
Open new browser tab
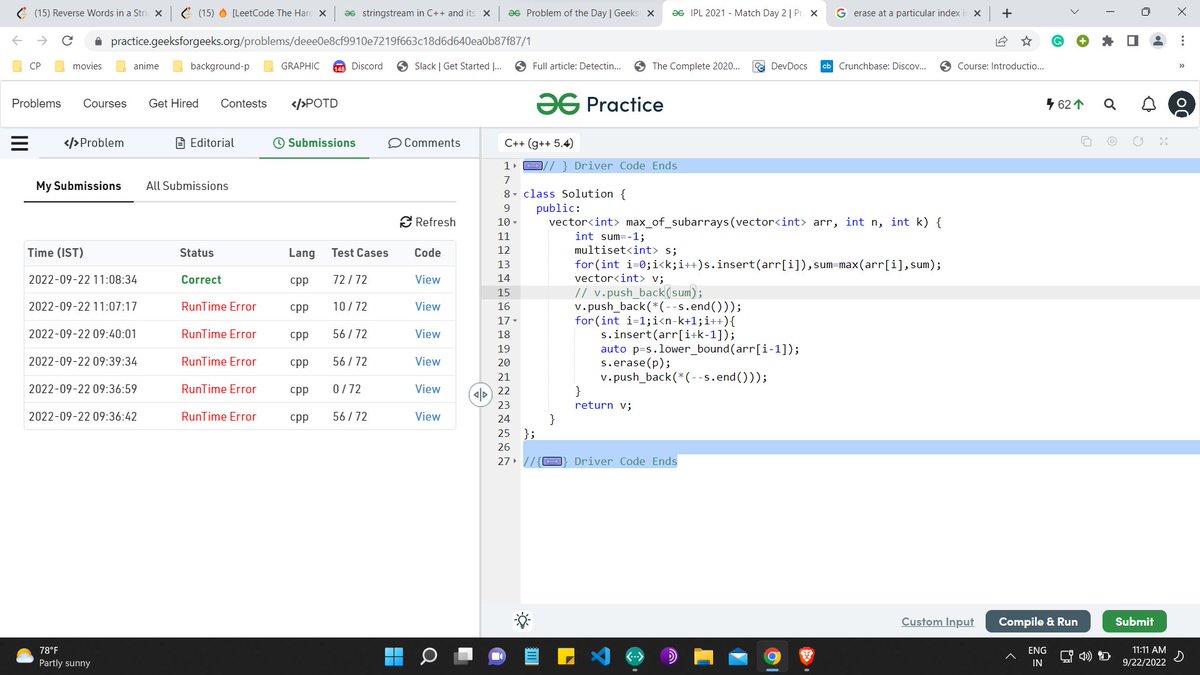[x=1006, y=13]
